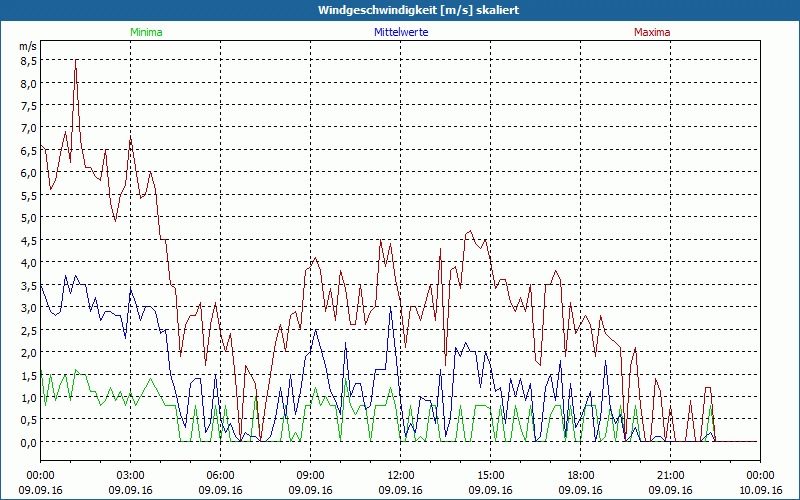The width and height of the screenshot is (800, 500).
Task: Click the blue Mittelwerte legend label
Action: point(401,32)
